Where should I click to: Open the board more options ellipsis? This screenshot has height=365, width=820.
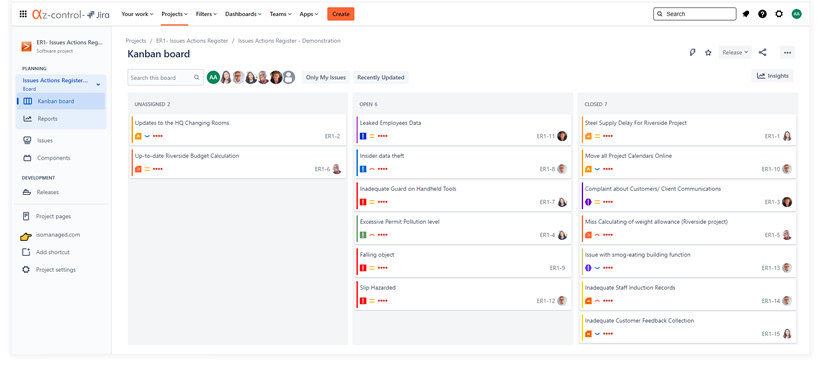[x=788, y=52]
